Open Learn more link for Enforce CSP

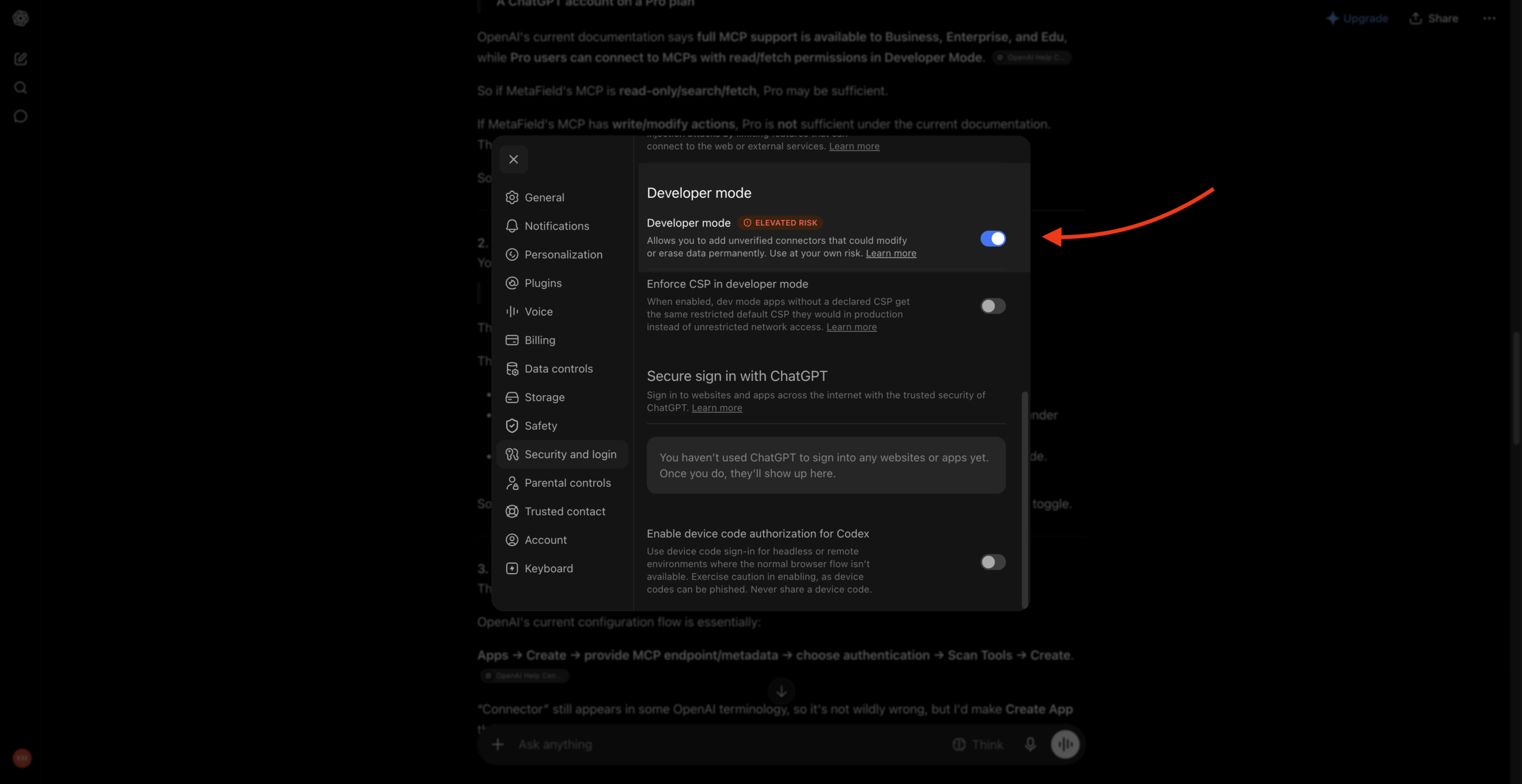tap(851, 327)
